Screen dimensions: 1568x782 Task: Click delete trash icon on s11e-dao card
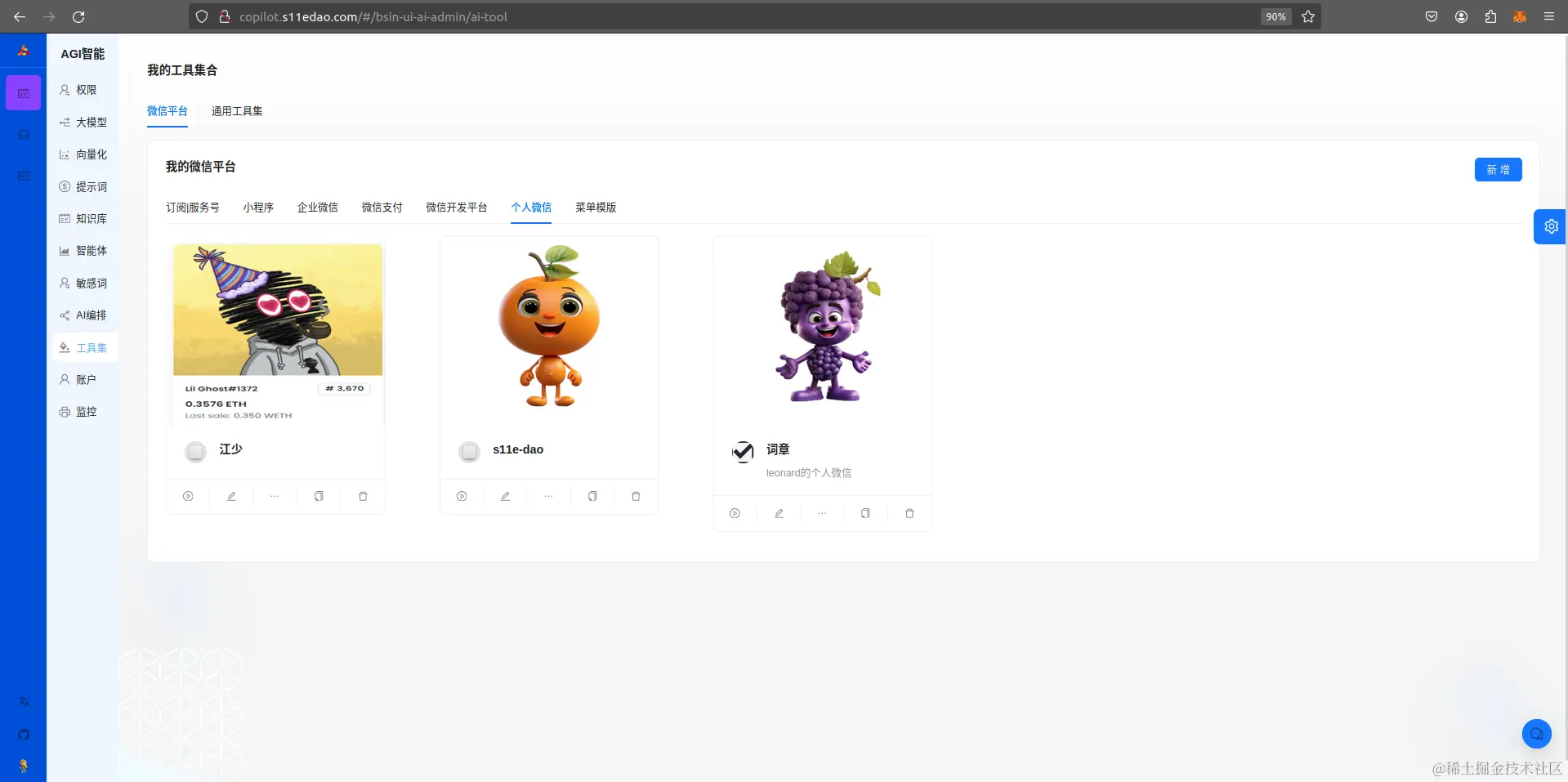tap(636, 496)
